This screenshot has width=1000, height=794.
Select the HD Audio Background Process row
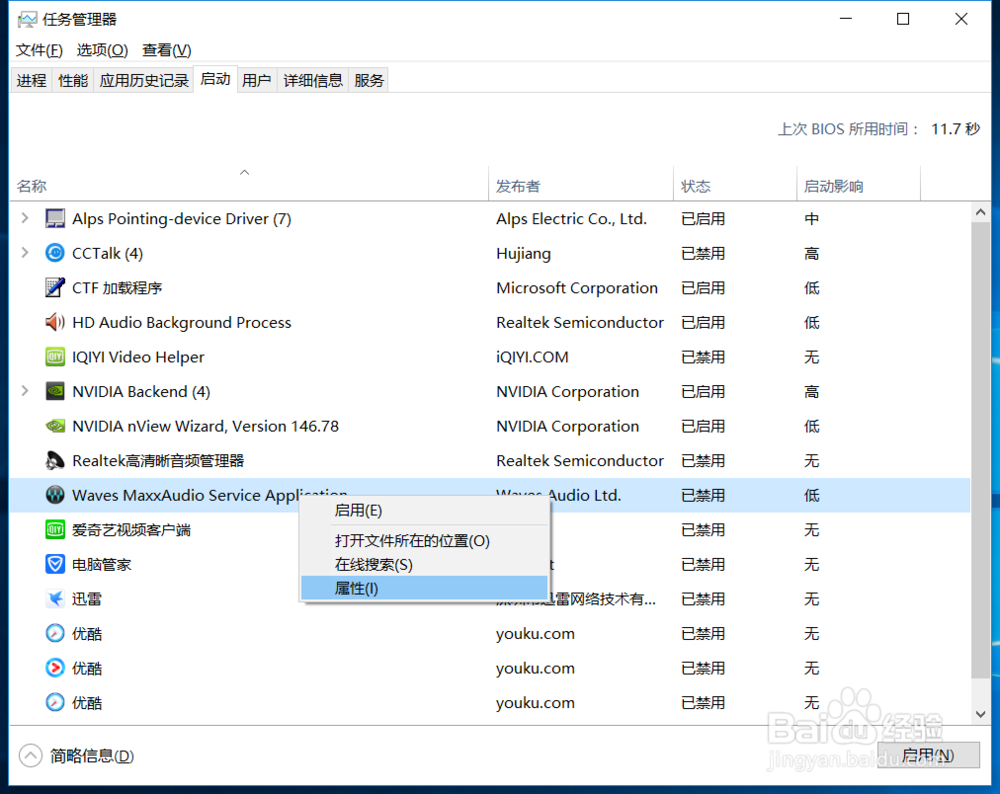[x=490, y=322]
